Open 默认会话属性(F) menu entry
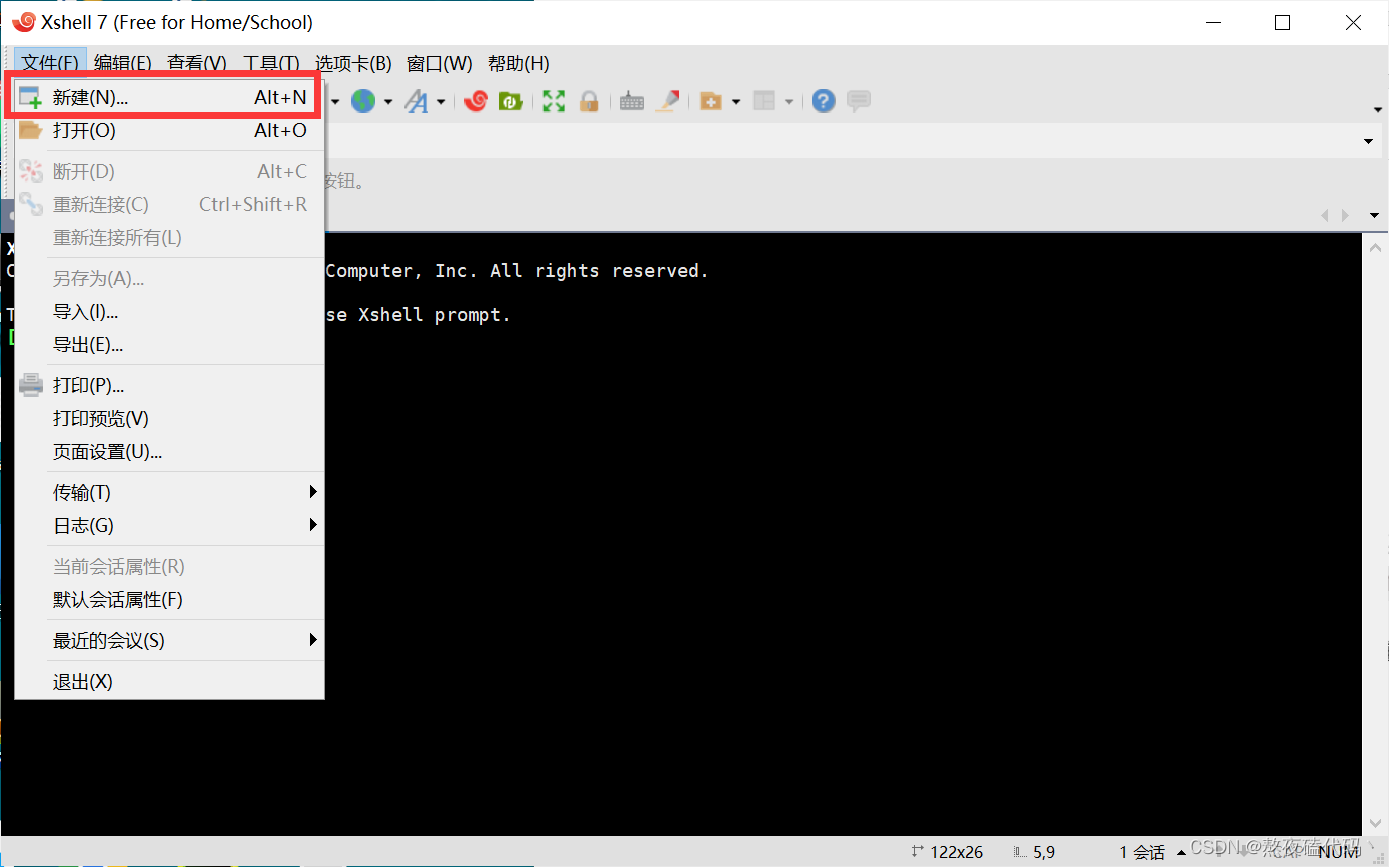 coord(169,600)
